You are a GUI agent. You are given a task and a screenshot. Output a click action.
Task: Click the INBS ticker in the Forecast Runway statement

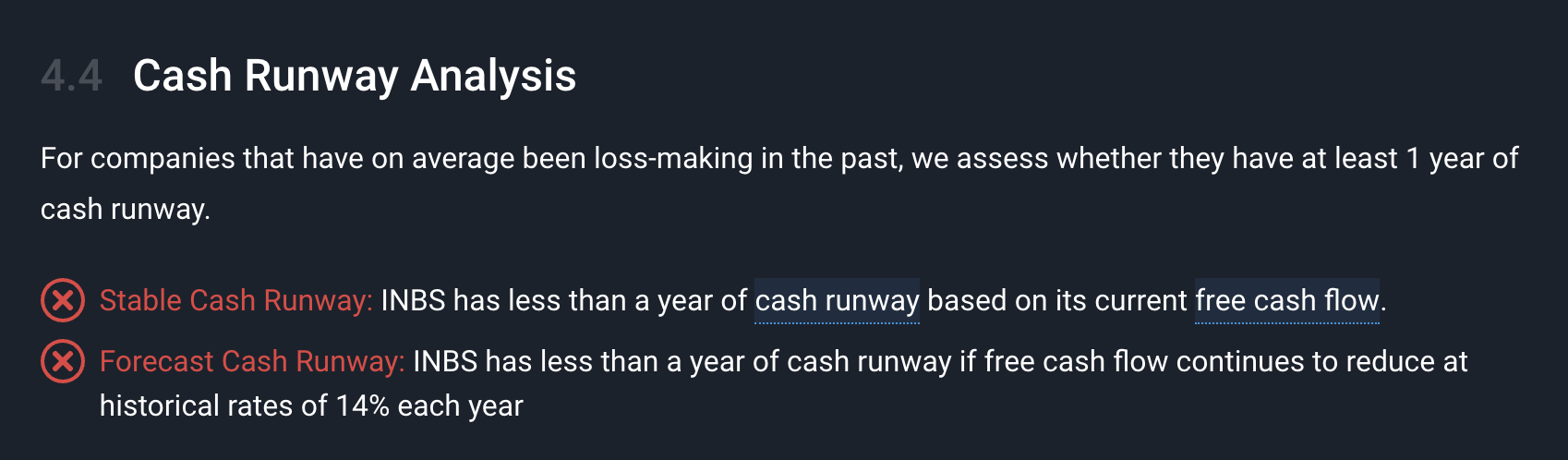(x=445, y=362)
